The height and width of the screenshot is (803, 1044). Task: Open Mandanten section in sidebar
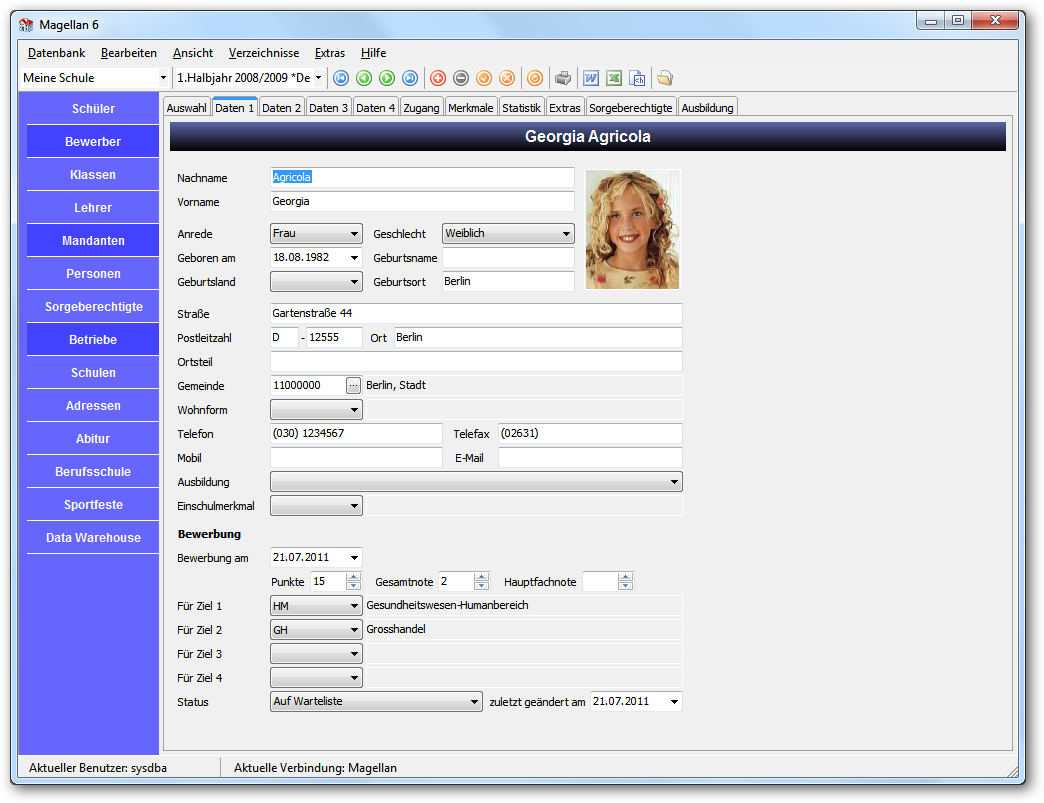point(93,240)
